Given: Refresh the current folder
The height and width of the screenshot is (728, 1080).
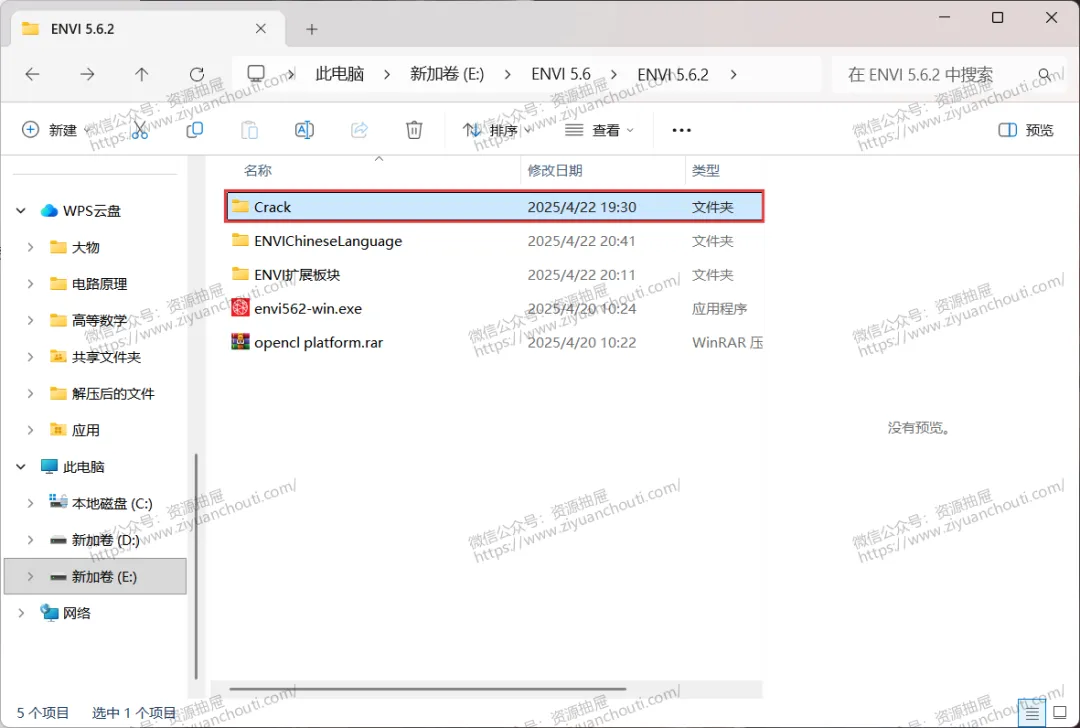Looking at the screenshot, I should pyautogui.click(x=197, y=74).
